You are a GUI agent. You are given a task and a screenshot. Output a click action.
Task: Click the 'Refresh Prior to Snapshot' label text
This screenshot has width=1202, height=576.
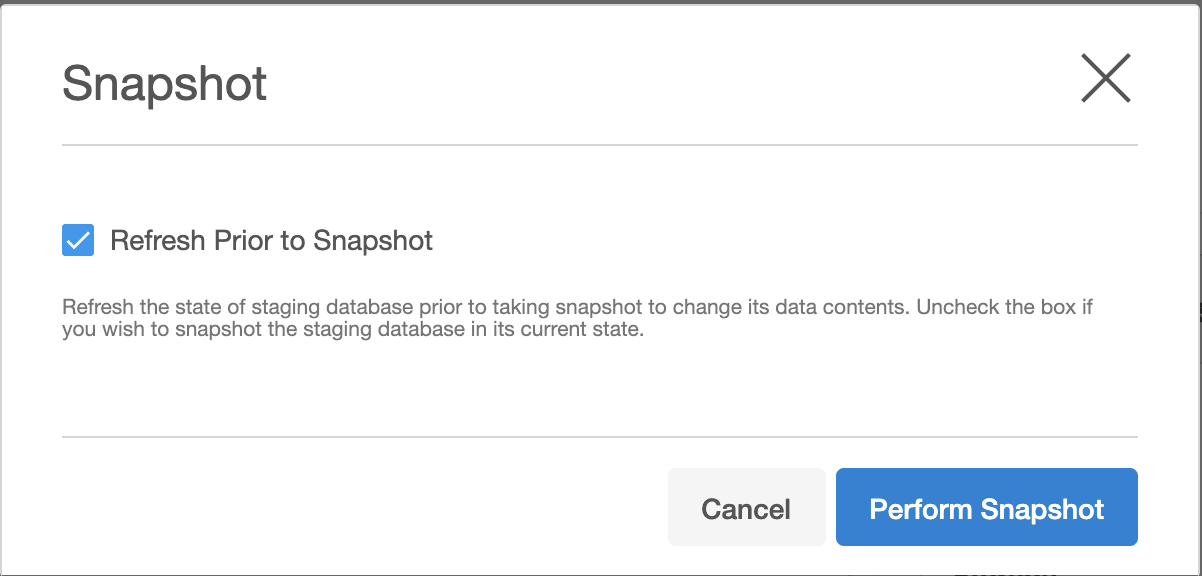(x=271, y=241)
